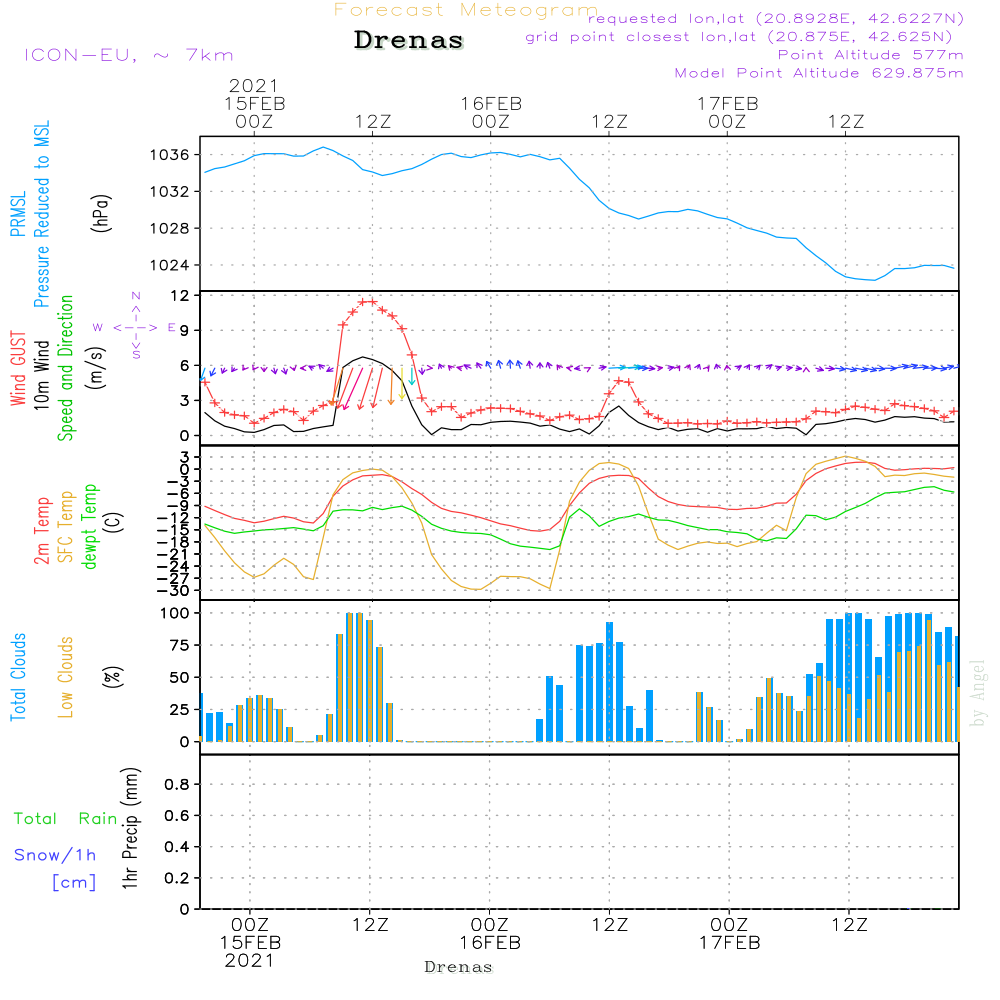Click the '-30' temperature axis value

coord(173,591)
